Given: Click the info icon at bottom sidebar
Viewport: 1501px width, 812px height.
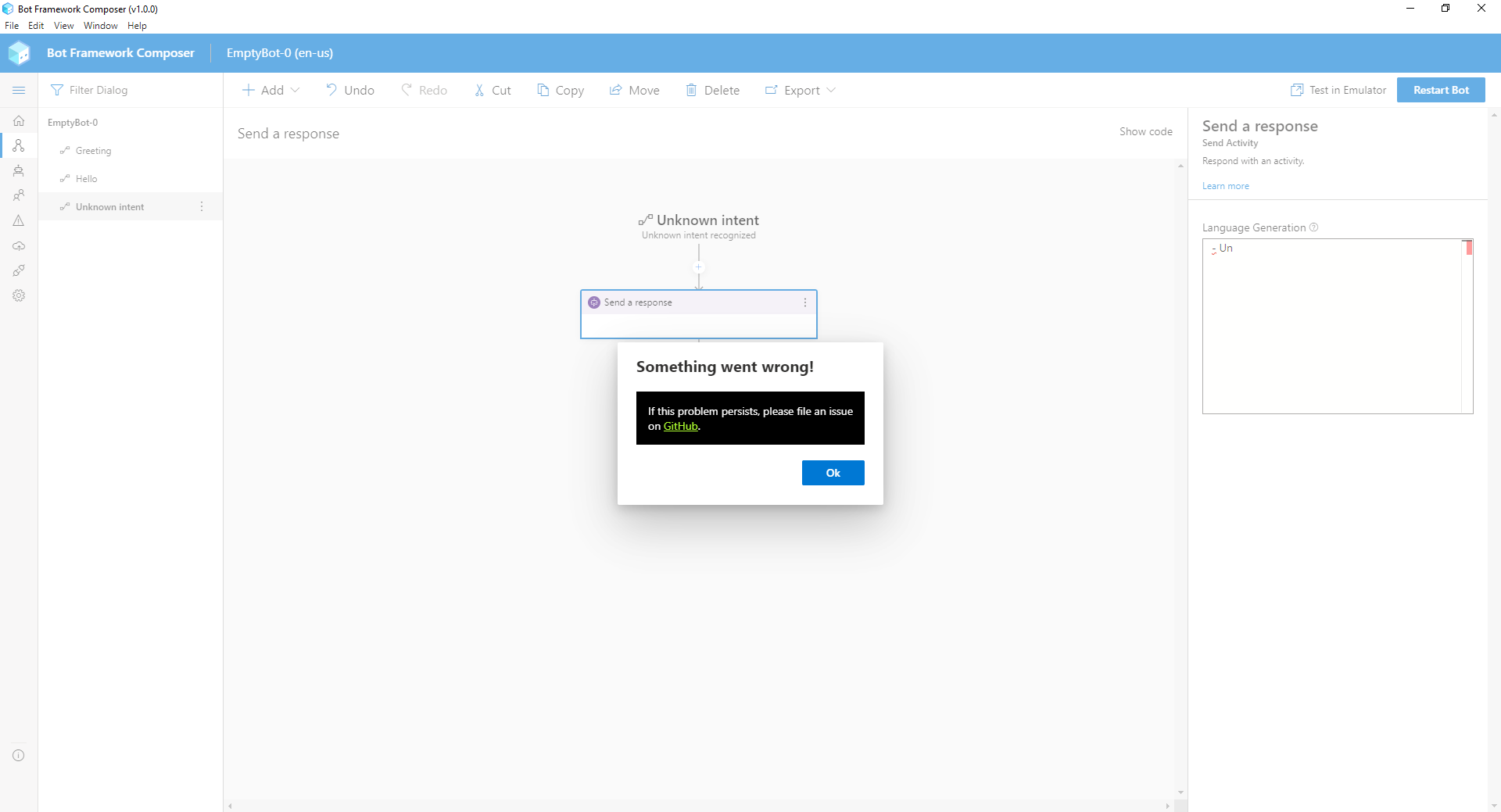Looking at the screenshot, I should coord(19,755).
